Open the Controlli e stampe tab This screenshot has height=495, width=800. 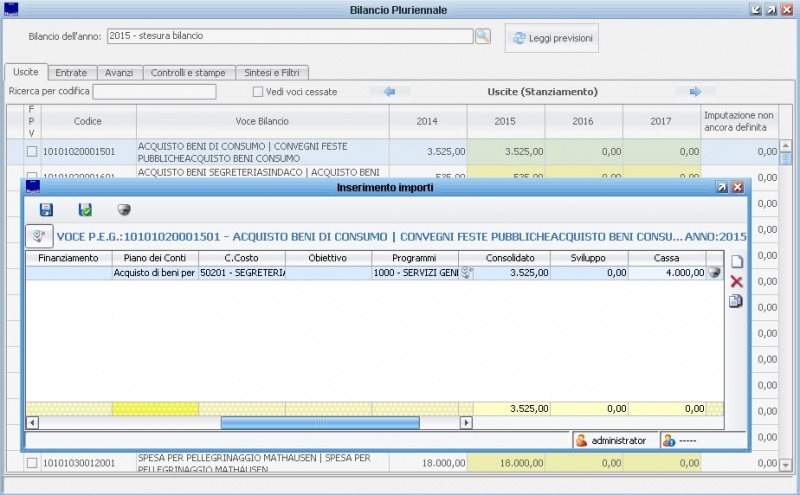(x=189, y=72)
